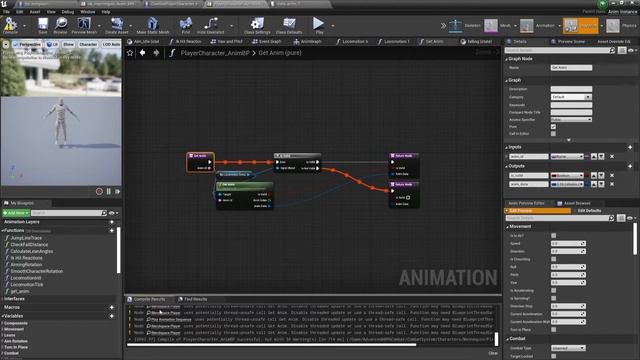Add a new variable with the plus icon
Image resolution: width=640 pixels, height=360 pixels.
pyautogui.click(x=112, y=316)
